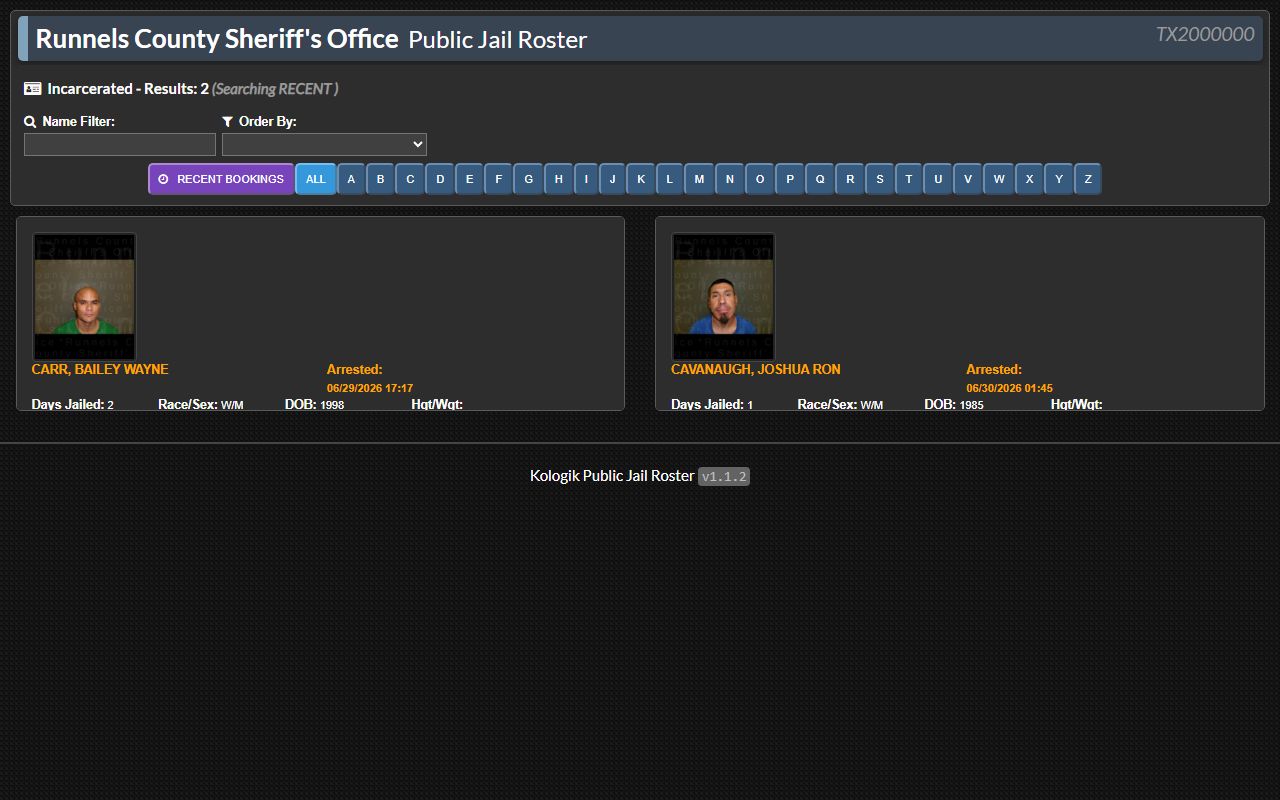Click the ID card icon beside Incarcerated
This screenshot has height=800, width=1280.
[33, 89]
